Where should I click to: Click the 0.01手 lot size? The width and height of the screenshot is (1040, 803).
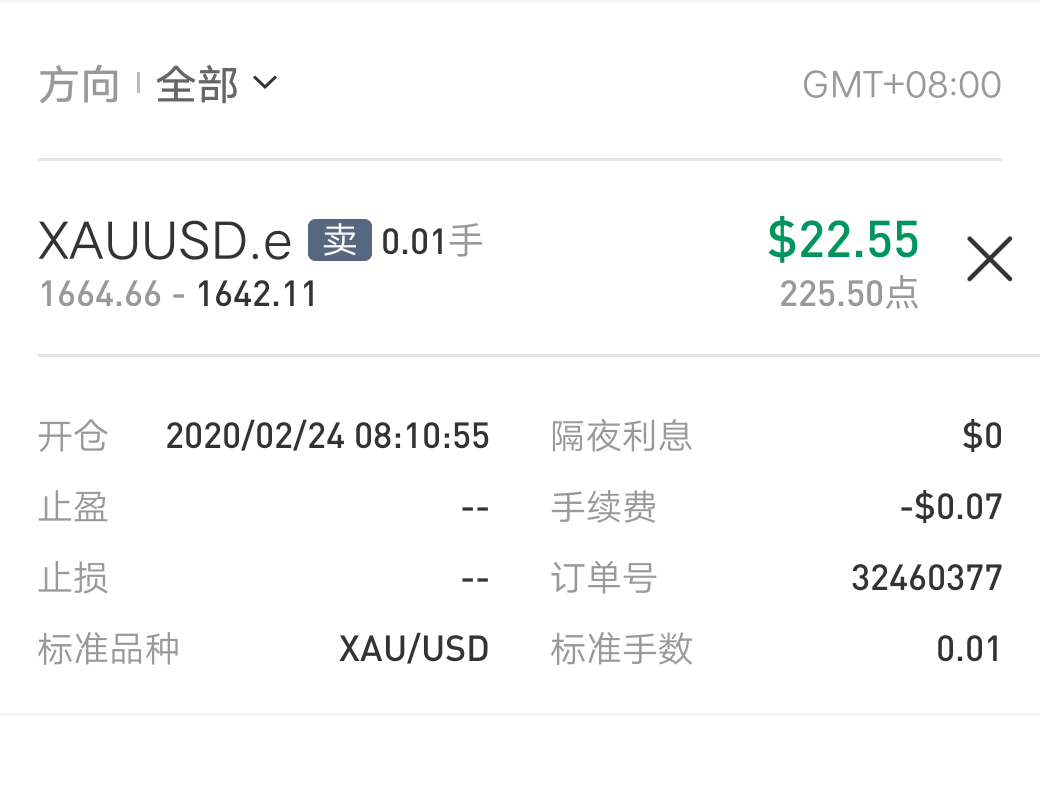pos(432,241)
